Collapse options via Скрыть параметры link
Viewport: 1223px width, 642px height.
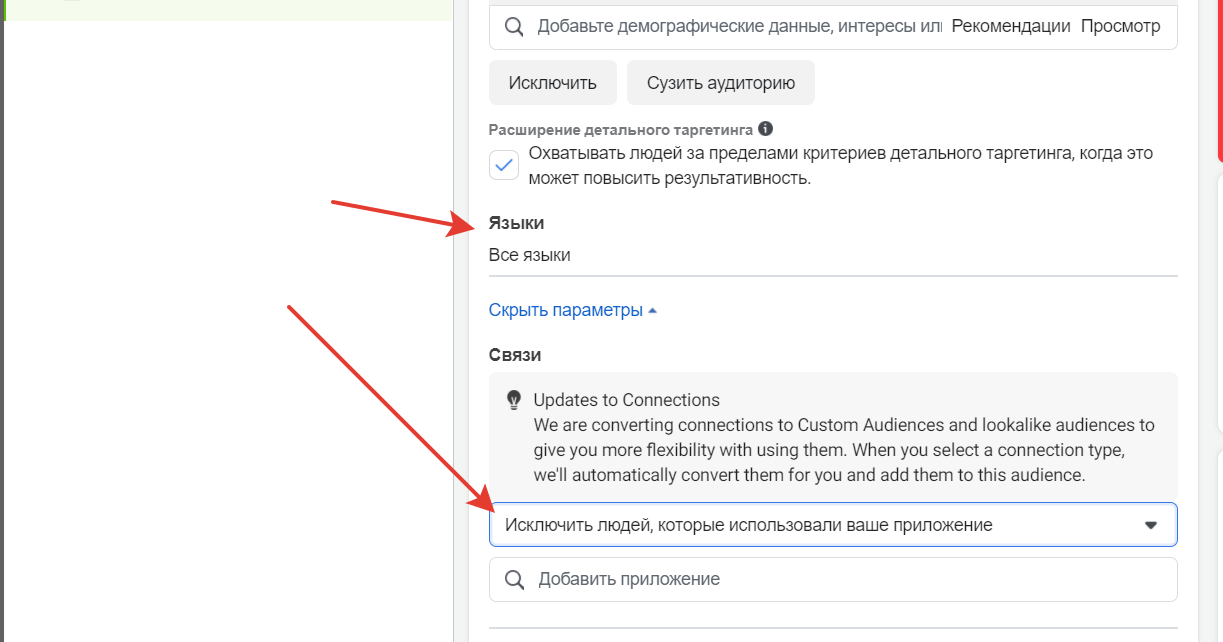coord(565,310)
